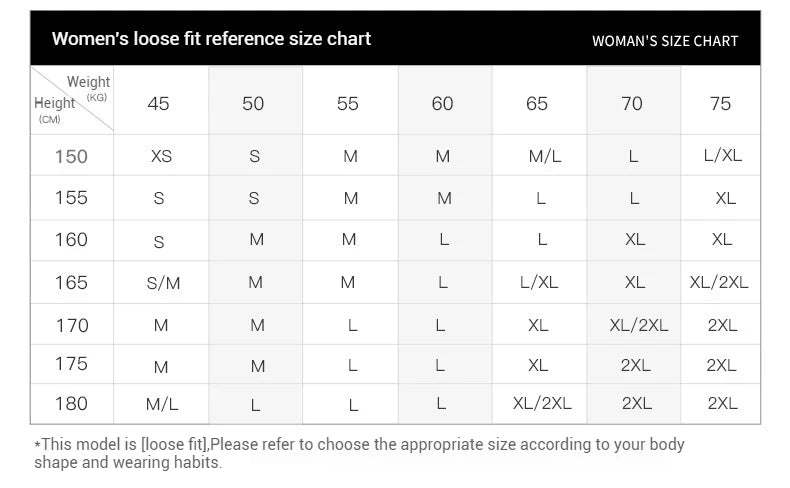Select the 50 kg weight column header

[253, 103]
